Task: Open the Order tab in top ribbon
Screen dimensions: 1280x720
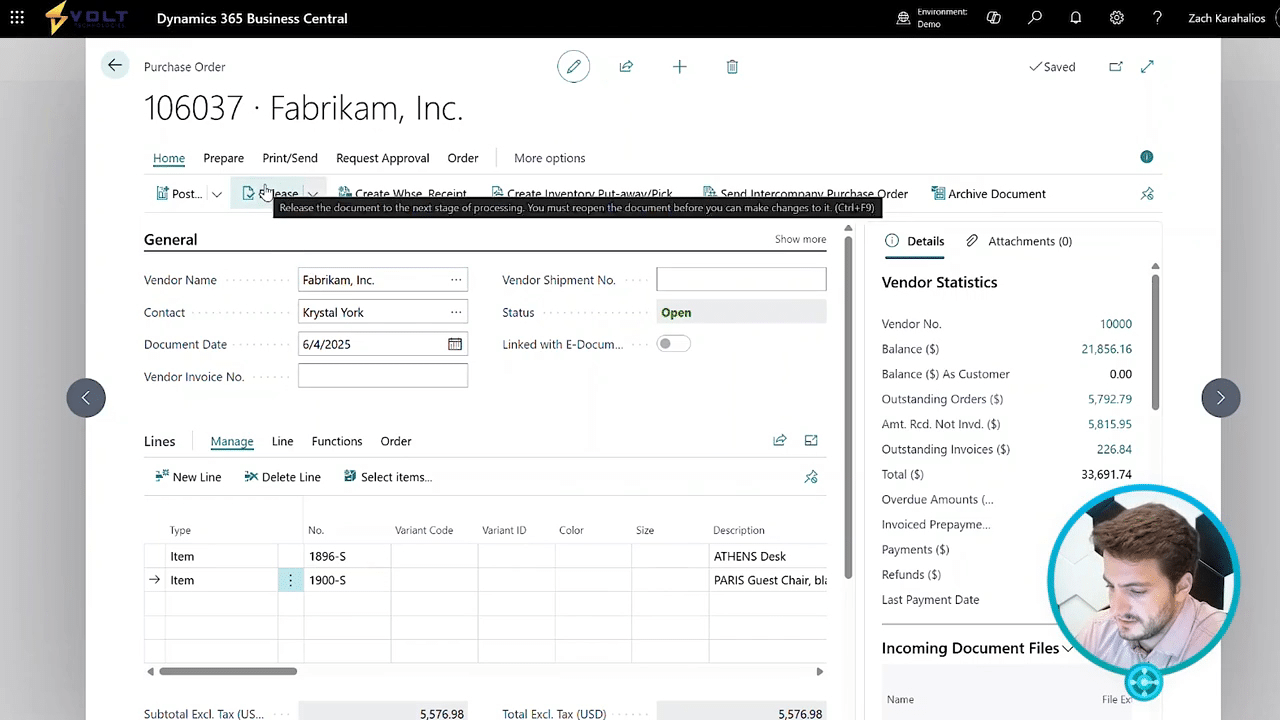Action: tap(463, 158)
